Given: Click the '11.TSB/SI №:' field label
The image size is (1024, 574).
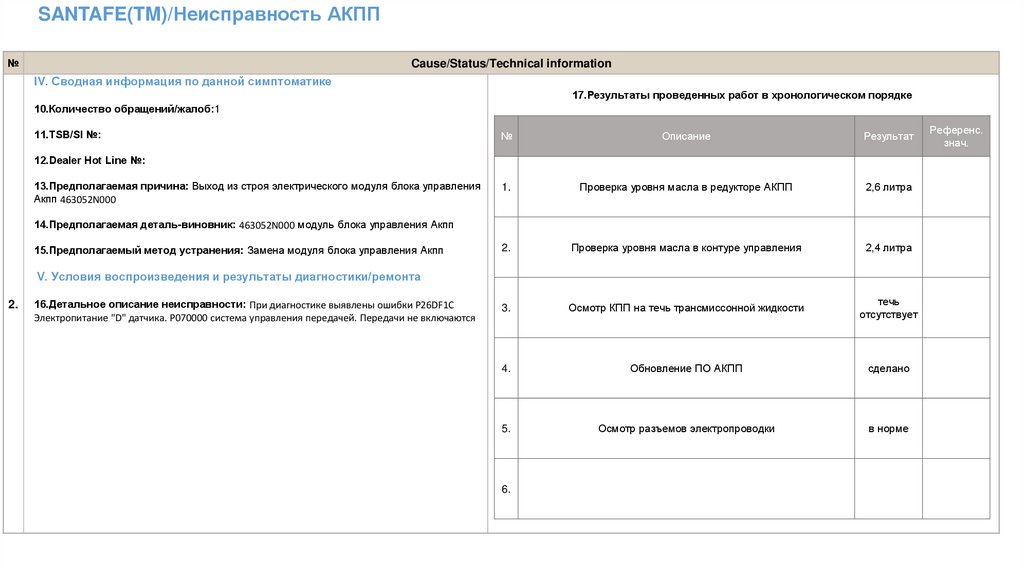Looking at the screenshot, I should 67,135.
